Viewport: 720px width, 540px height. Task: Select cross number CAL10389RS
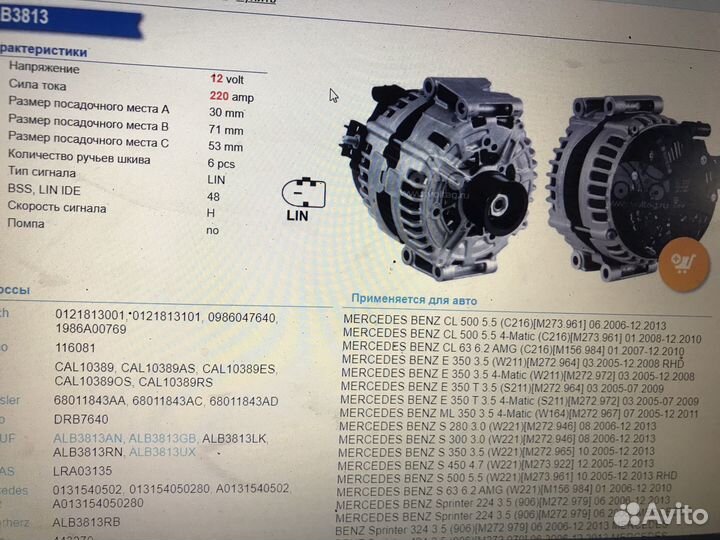pyautogui.click(x=175, y=382)
